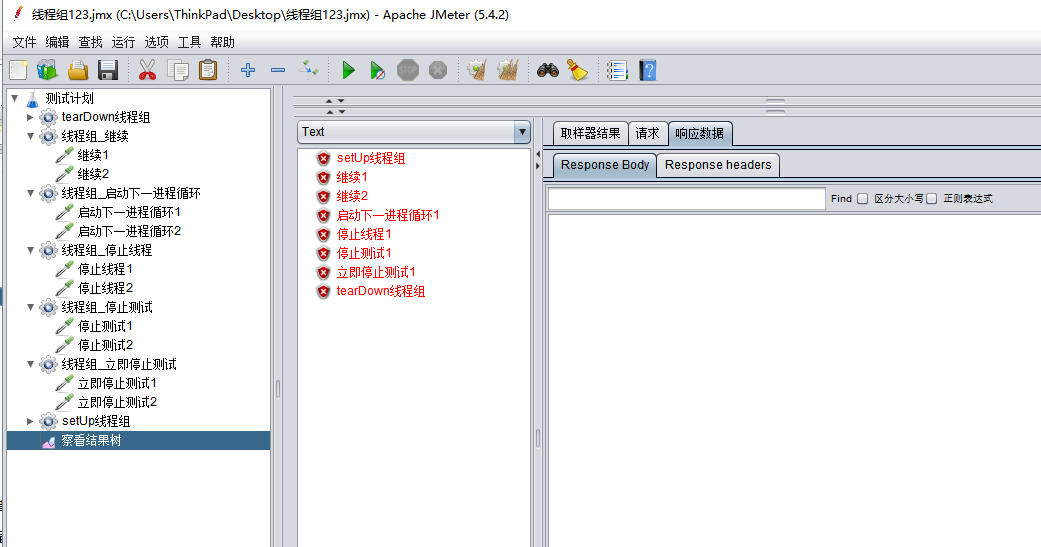The width and height of the screenshot is (1041, 547).
Task: Click the blue plus Expand All icon
Action: 248,70
